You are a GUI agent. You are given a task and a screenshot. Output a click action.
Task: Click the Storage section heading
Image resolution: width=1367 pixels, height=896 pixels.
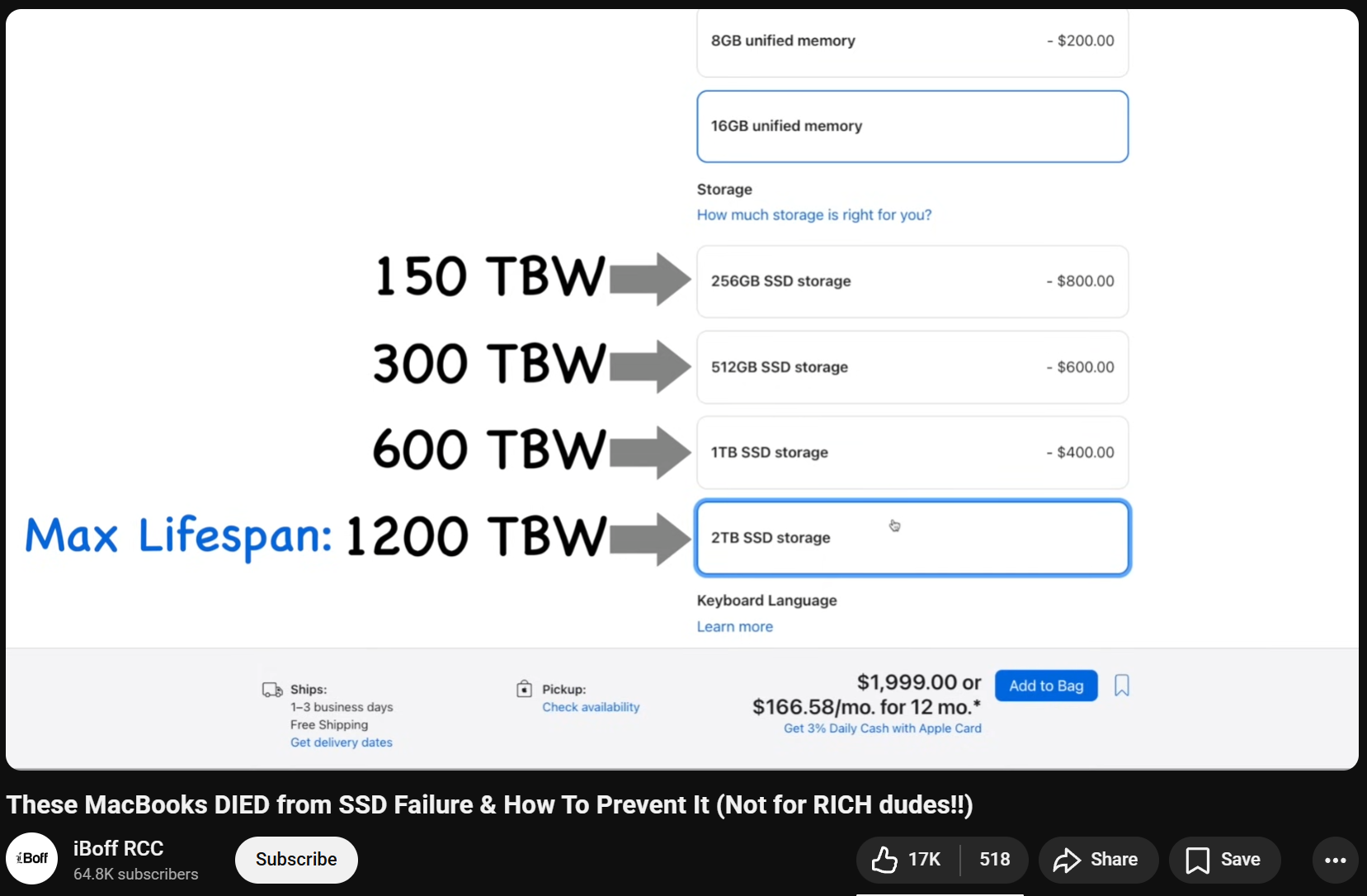724,190
